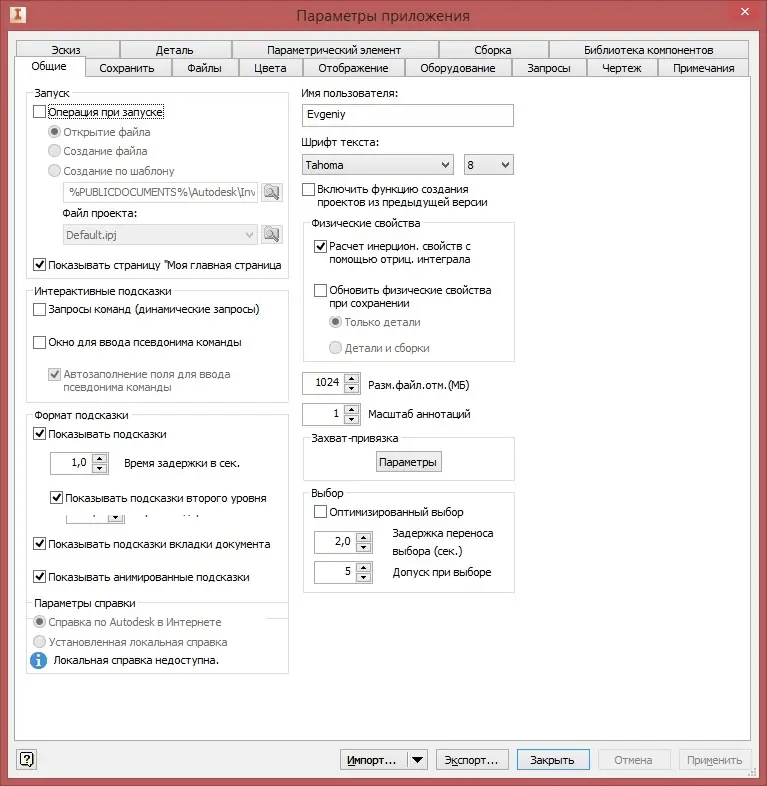The image size is (767, 786).
Task: Close the Параметры приложения dialog window
Action: 745,12
